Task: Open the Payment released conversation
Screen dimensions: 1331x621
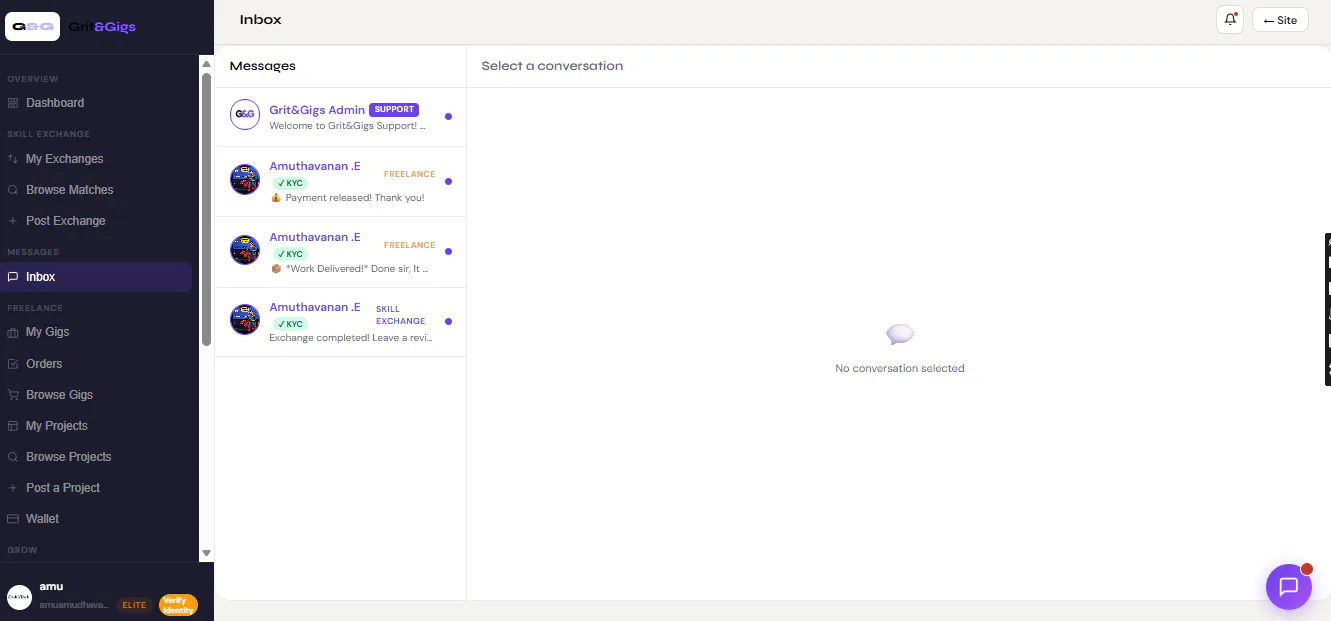Action: coord(340,182)
